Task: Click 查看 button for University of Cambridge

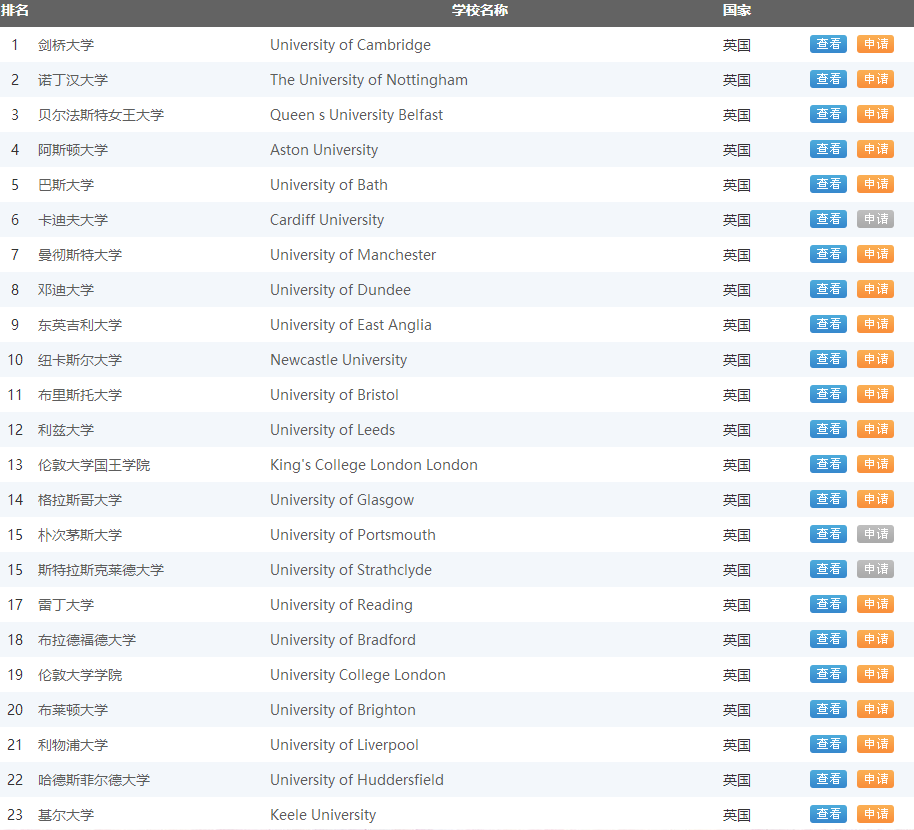Action: coord(828,44)
